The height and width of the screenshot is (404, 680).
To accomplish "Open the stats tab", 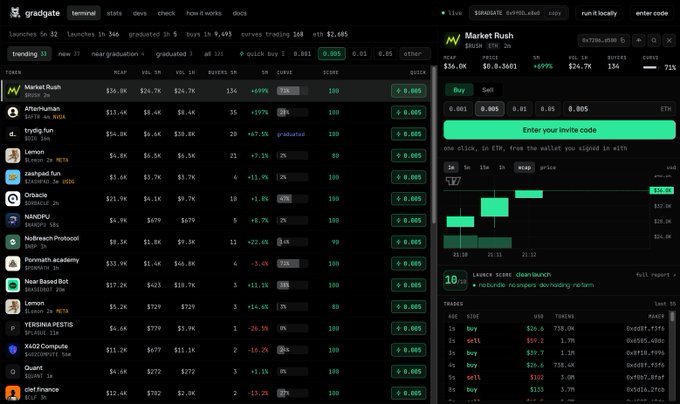I will pyautogui.click(x=114, y=13).
